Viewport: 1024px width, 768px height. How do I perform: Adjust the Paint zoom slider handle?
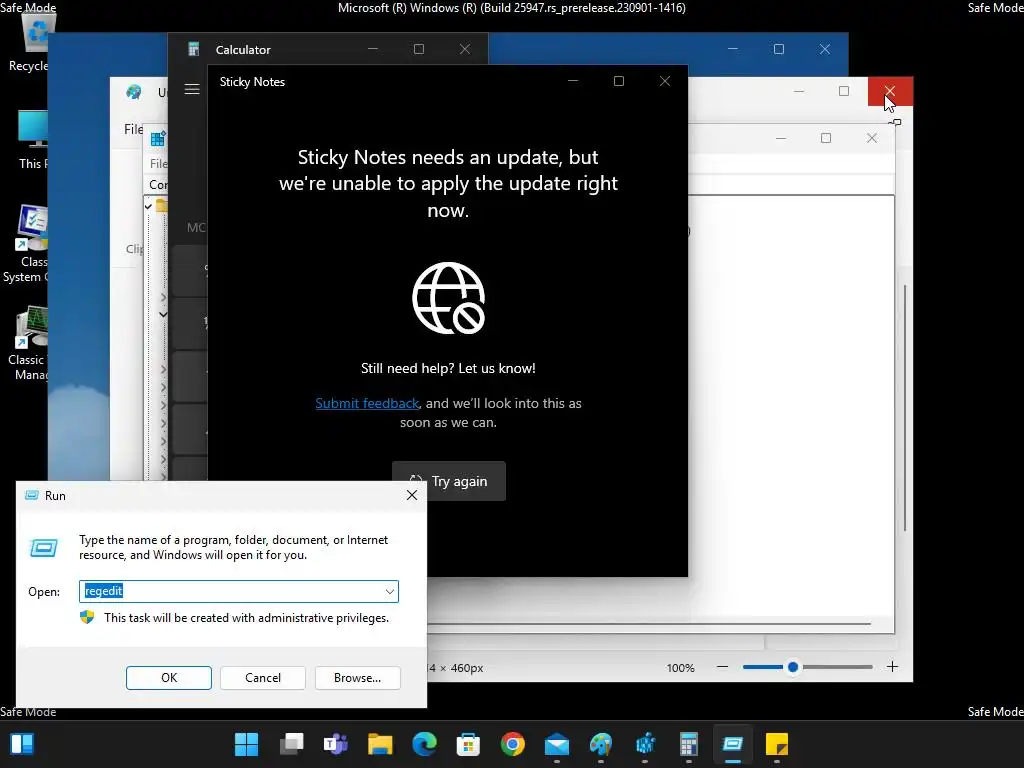pyautogui.click(x=793, y=667)
